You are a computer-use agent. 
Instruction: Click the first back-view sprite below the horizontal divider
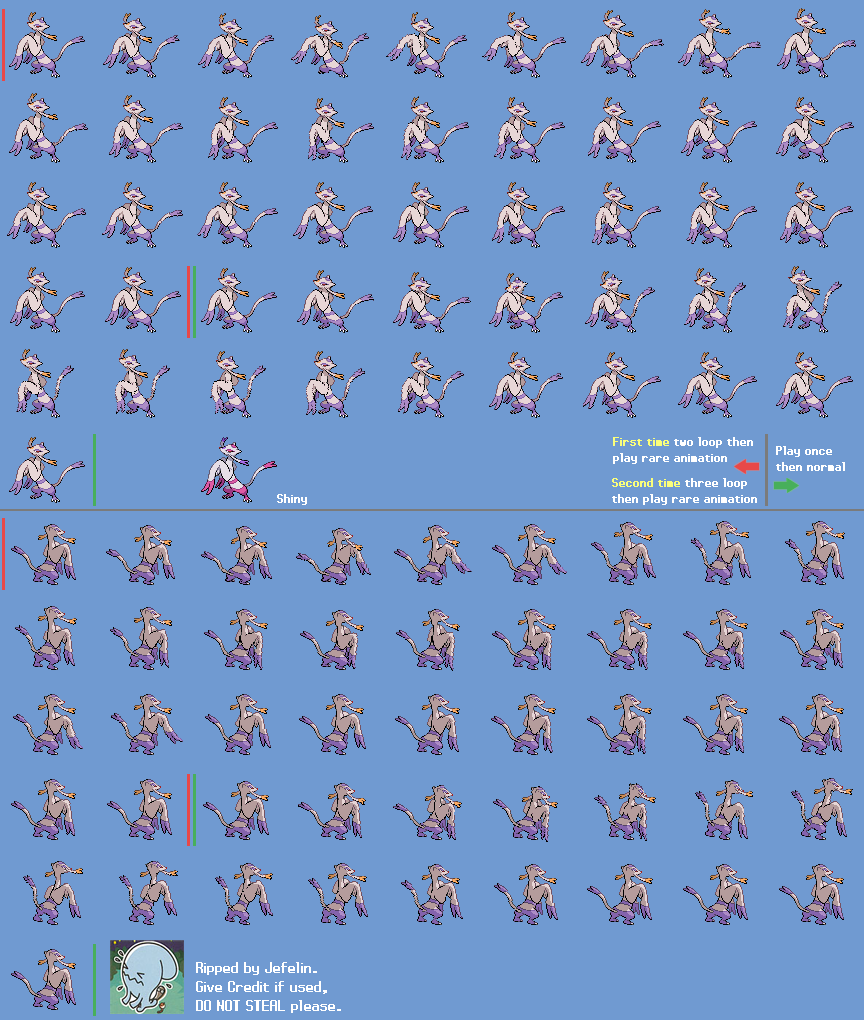(x=47, y=553)
